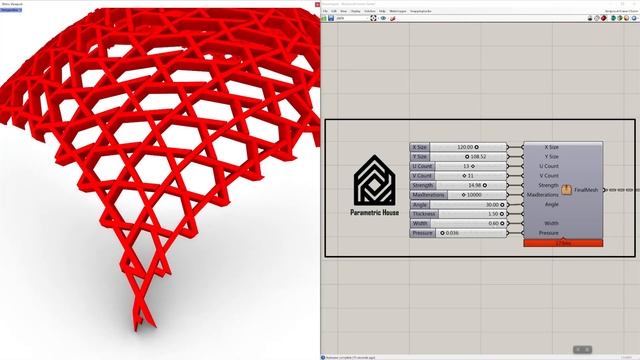
Task: Click the status bar icon at bottom left
Action: tap(323, 358)
